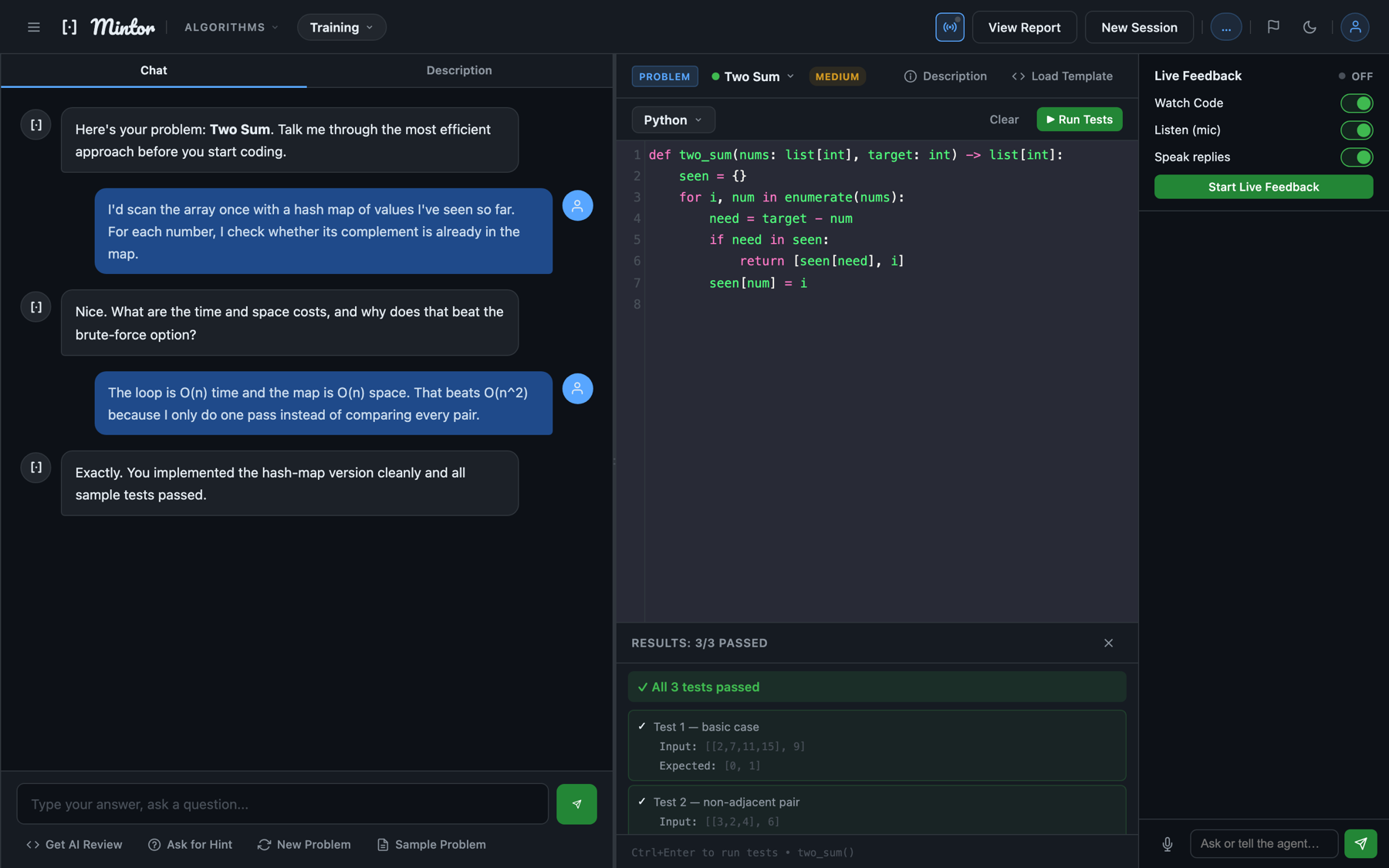The height and width of the screenshot is (868, 1389).
Task: Request a New Problem
Action: (304, 844)
